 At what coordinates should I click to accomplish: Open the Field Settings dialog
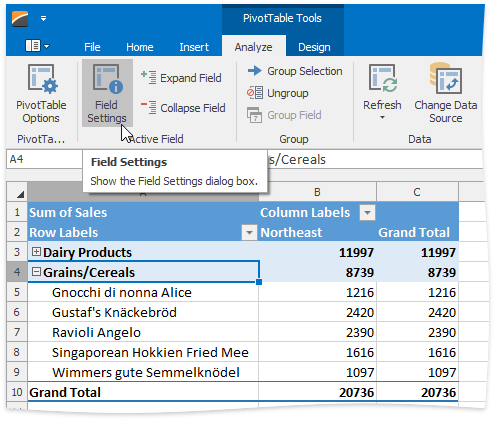click(x=107, y=93)
